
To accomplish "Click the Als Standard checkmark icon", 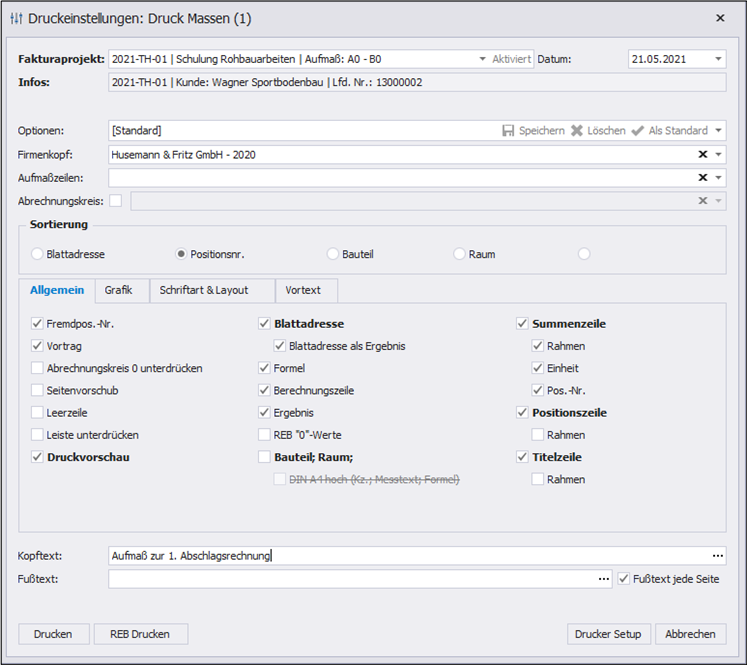I will coord(638,131).
